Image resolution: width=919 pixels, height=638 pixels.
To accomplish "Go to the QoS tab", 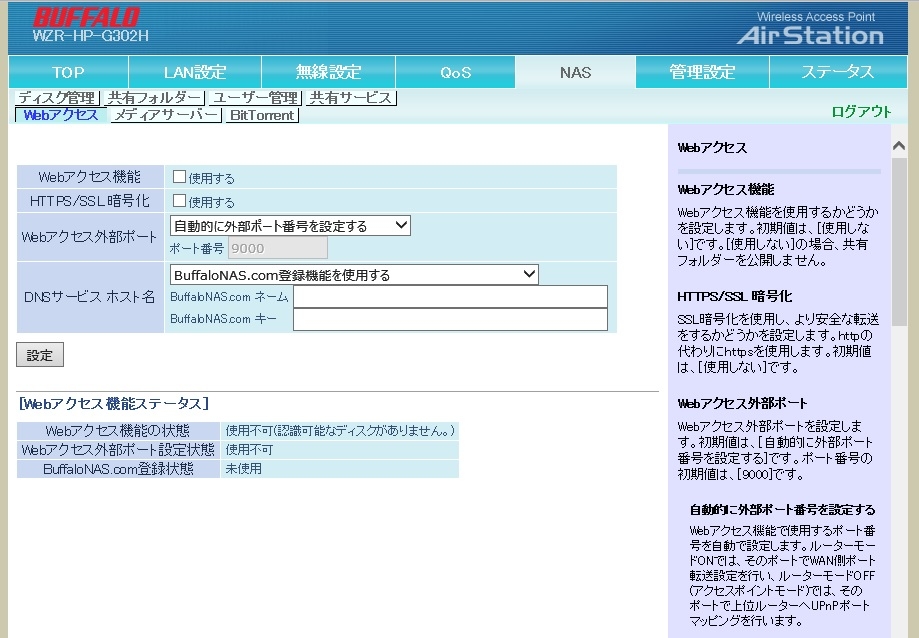I will [455, 72].
